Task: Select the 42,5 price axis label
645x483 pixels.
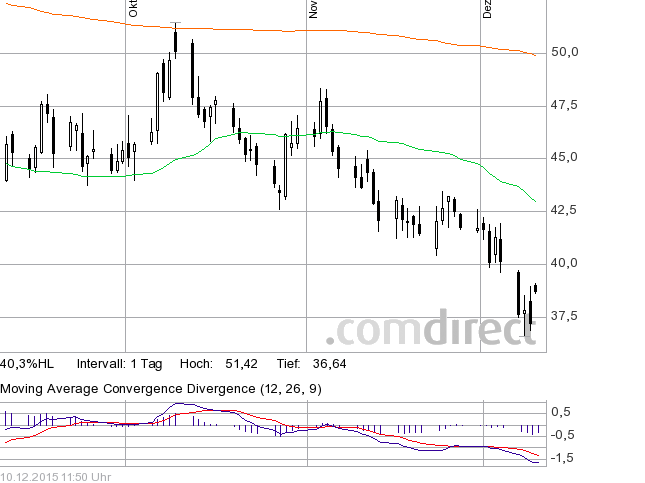Action: point(567,211)
